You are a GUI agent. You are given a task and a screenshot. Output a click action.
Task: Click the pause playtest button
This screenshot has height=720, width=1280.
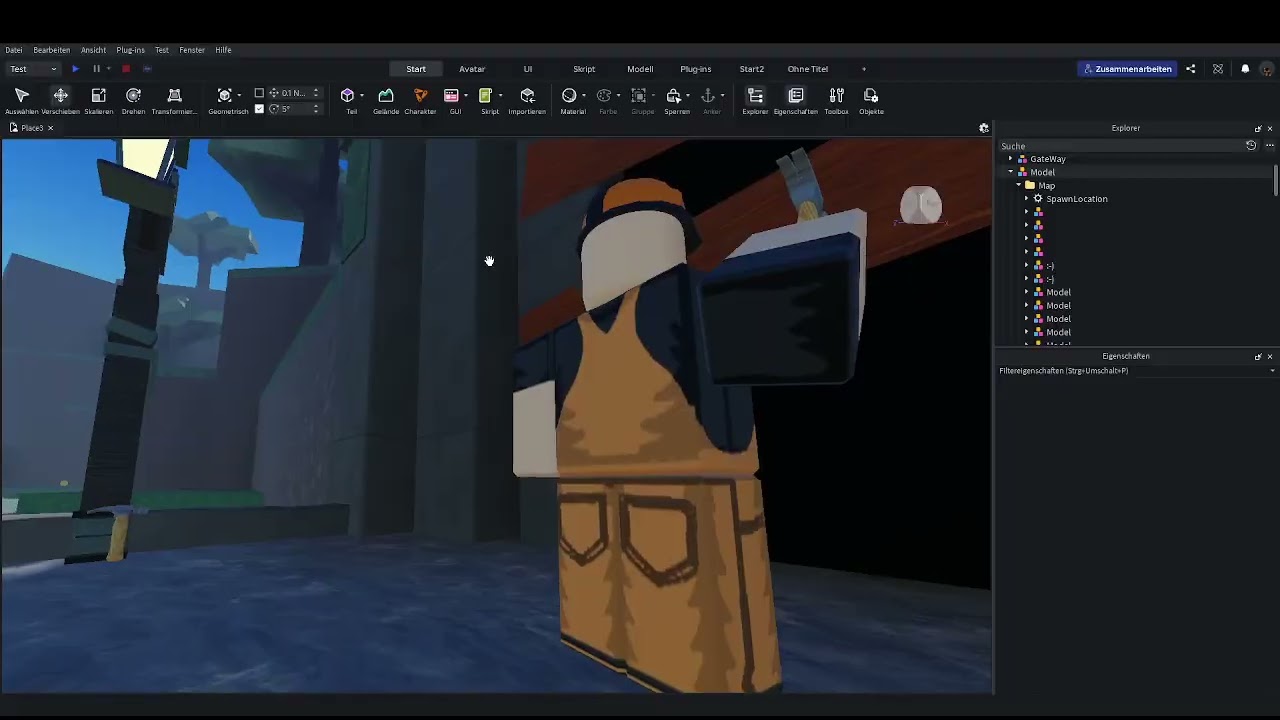96,69
